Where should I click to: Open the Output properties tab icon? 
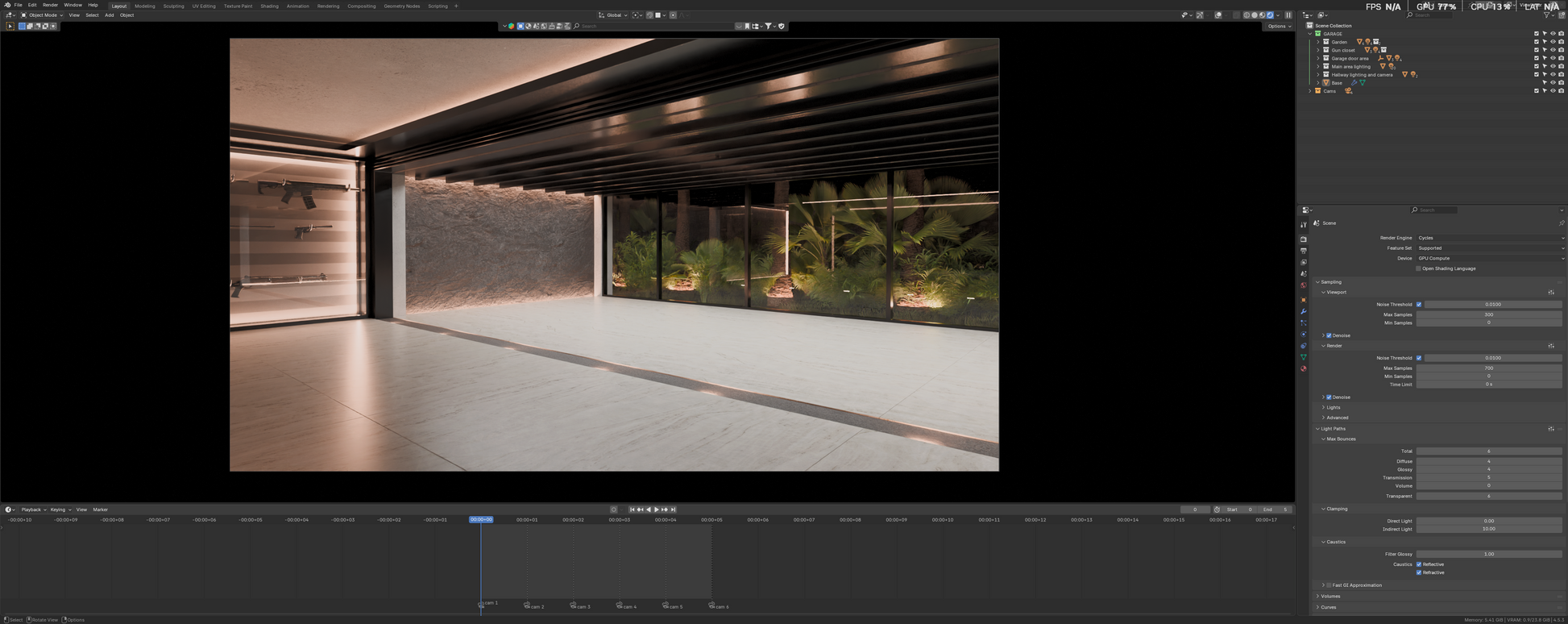(x=1304, y=251)
